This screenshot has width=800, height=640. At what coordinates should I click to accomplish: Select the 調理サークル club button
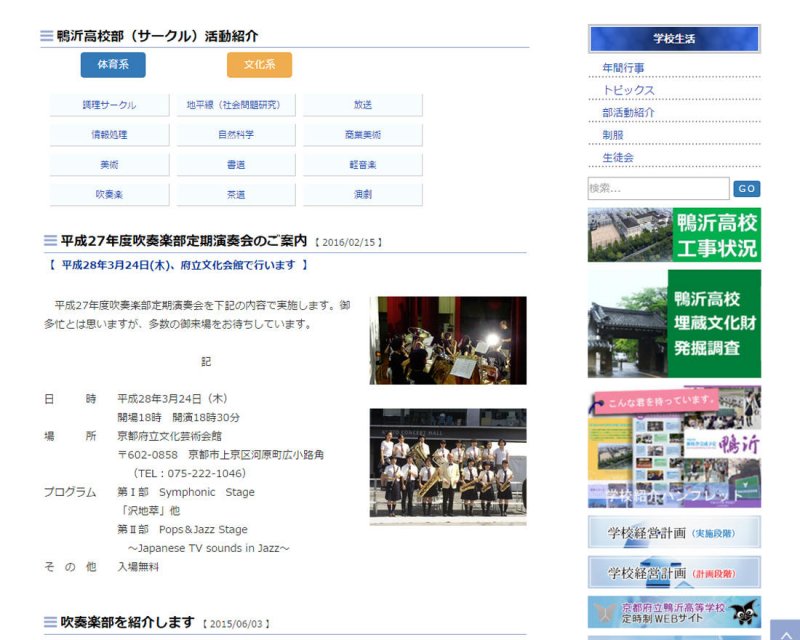109,105
